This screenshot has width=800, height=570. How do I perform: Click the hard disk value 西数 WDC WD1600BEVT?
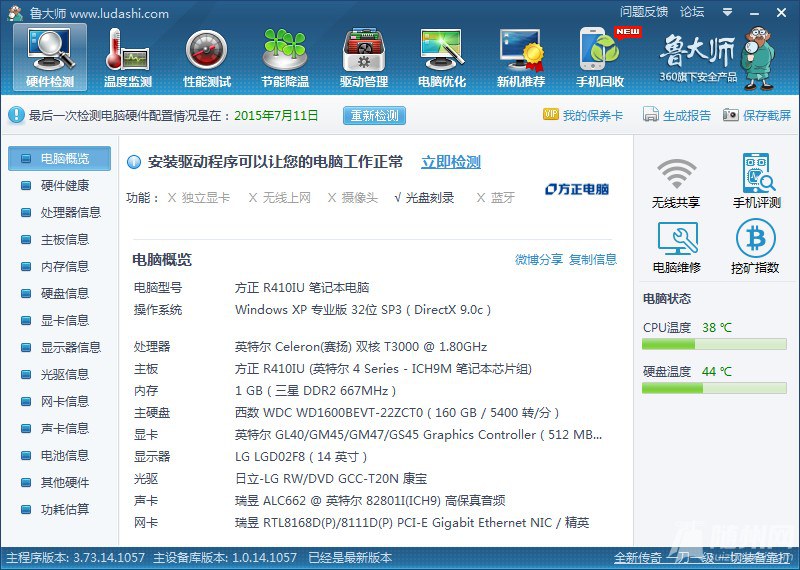coord(397,412)
